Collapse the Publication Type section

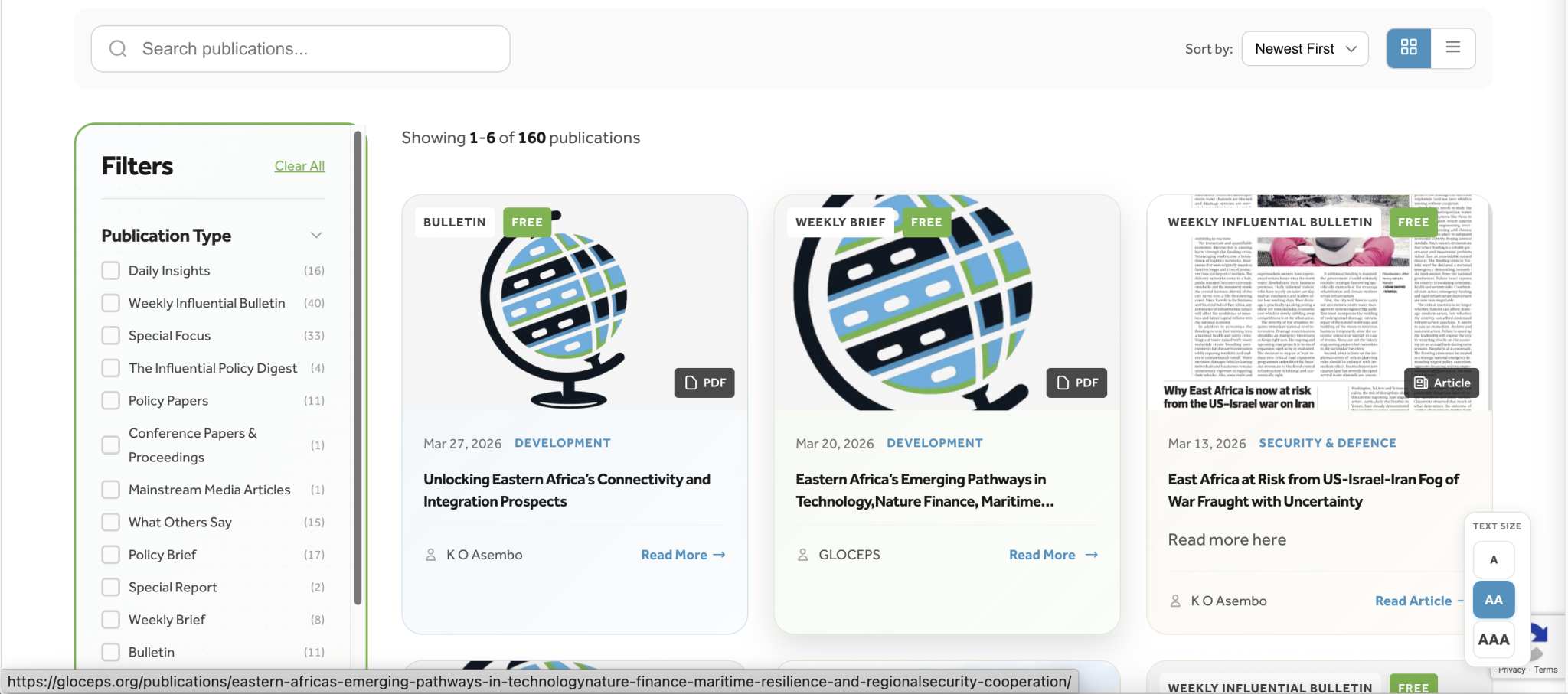click(x=316, y=235)
